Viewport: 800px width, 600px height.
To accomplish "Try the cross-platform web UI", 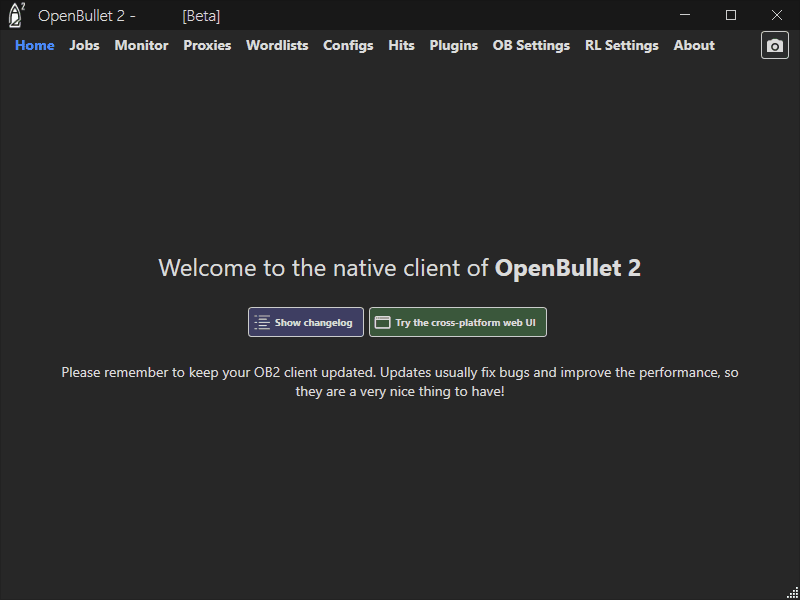I will coord(457,321).
